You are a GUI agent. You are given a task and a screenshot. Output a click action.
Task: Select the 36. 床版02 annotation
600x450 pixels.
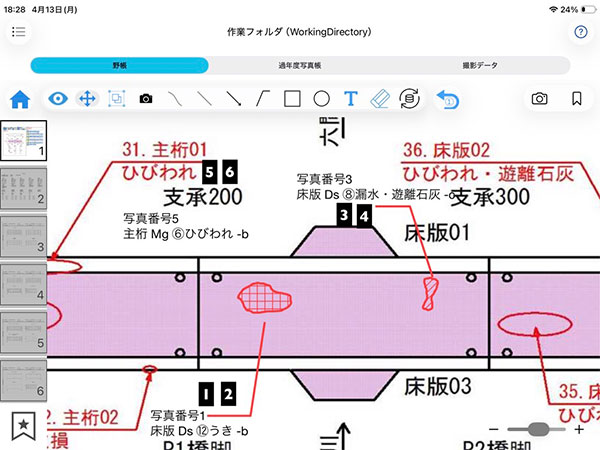pos(489,161)
